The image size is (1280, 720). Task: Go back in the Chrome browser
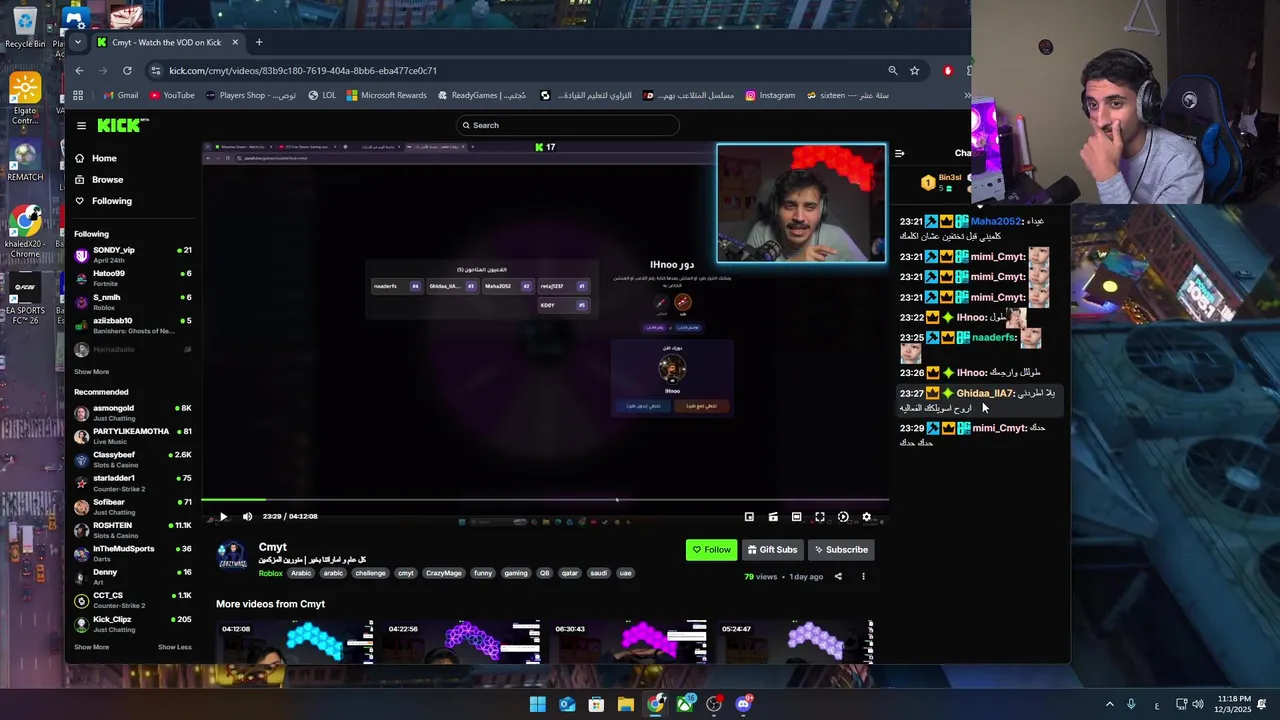click(x=80, y=71)
